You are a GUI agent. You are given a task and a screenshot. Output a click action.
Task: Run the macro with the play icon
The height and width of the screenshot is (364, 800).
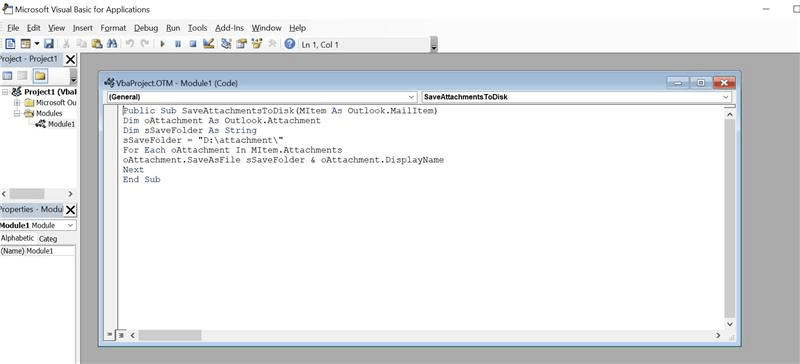(163, 44)
